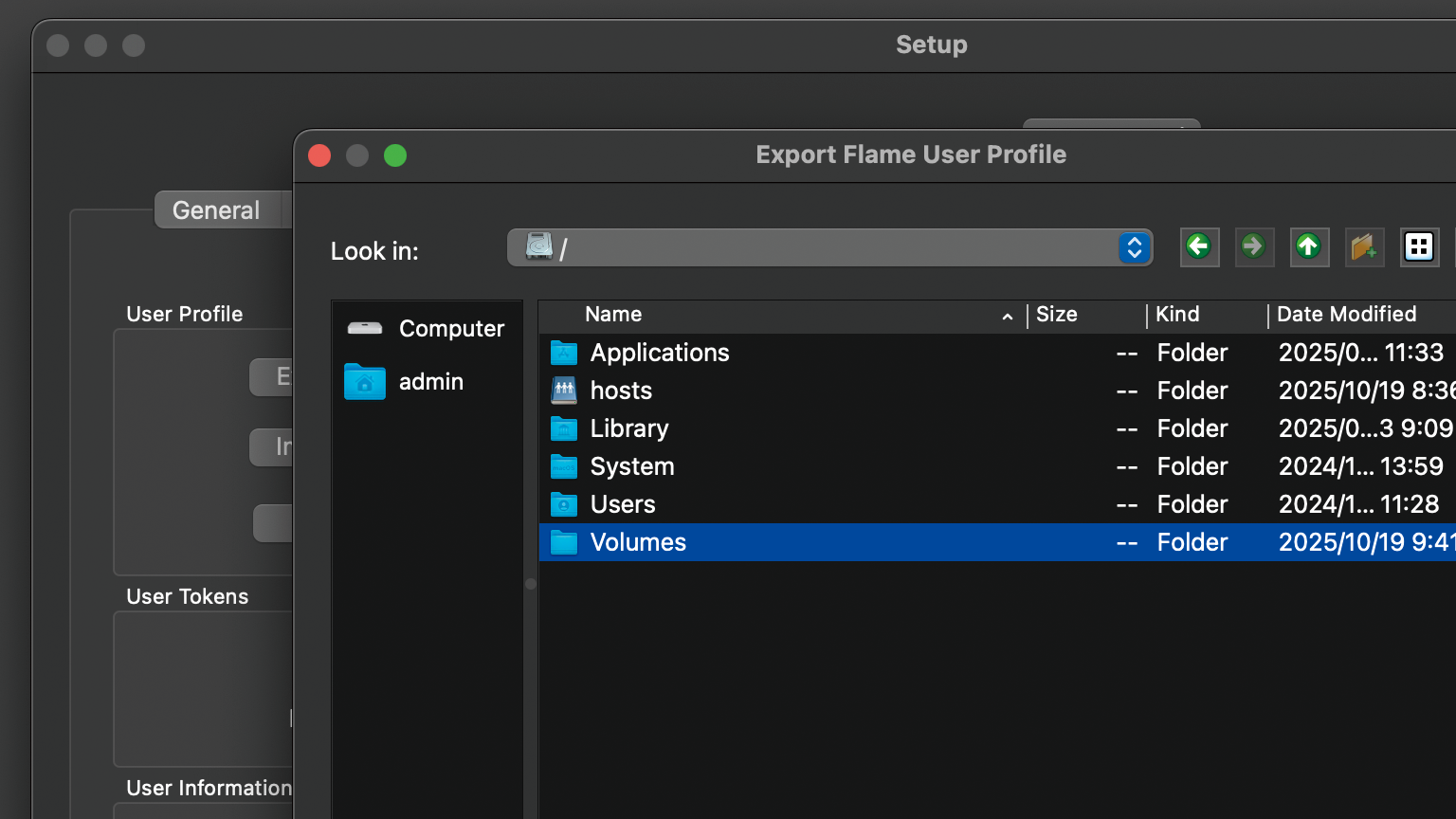Click the forward navigation arrow
1456x819 pixels.
(1254, 247)
